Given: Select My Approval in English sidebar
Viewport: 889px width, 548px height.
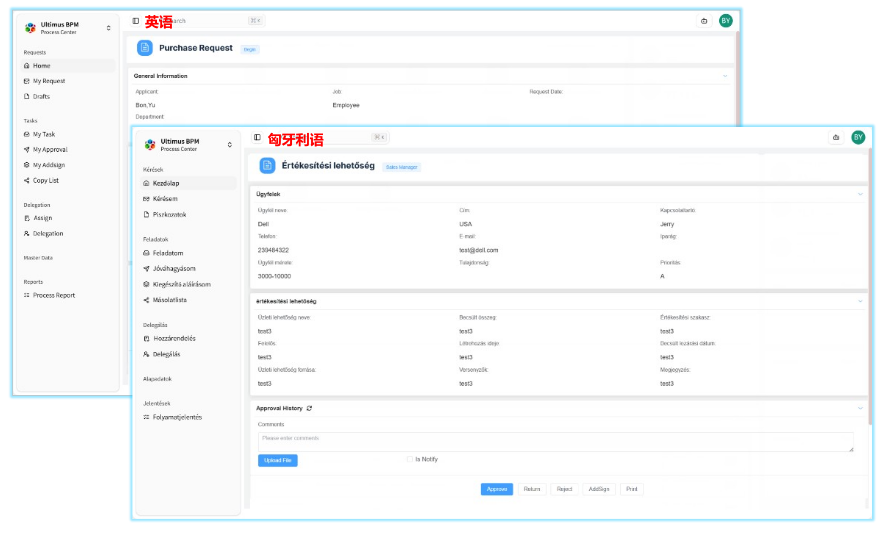Looking at the screenshot, I should (50, 149).
